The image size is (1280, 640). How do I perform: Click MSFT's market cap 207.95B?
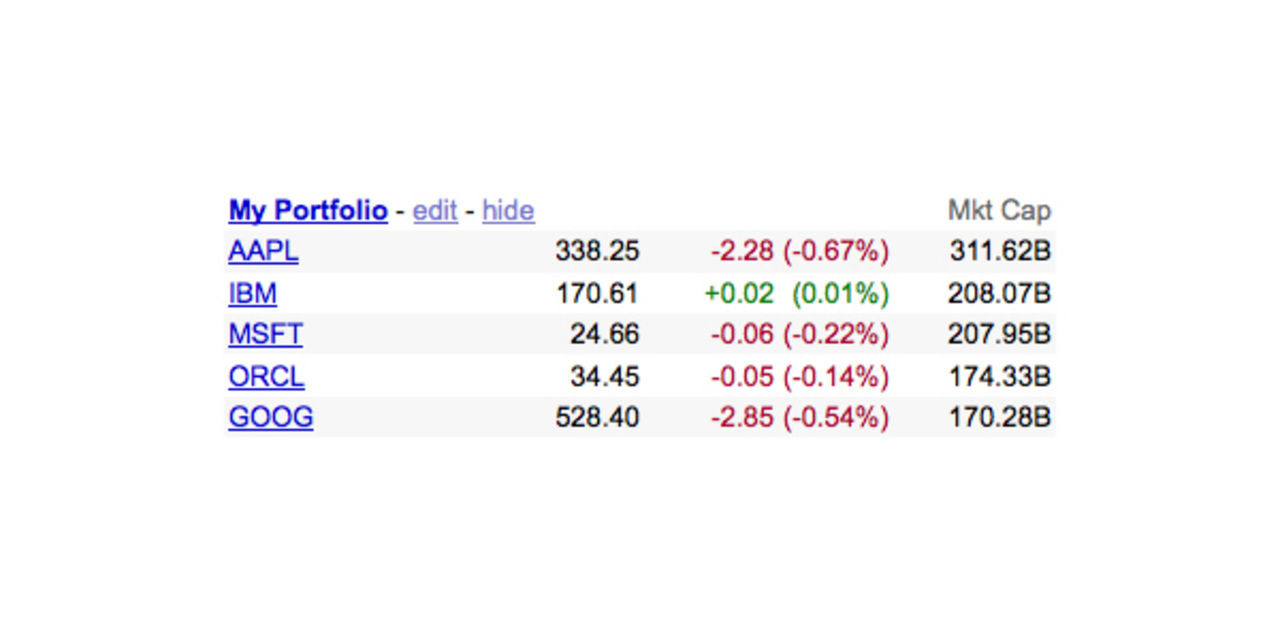(x=1000, y=334)
